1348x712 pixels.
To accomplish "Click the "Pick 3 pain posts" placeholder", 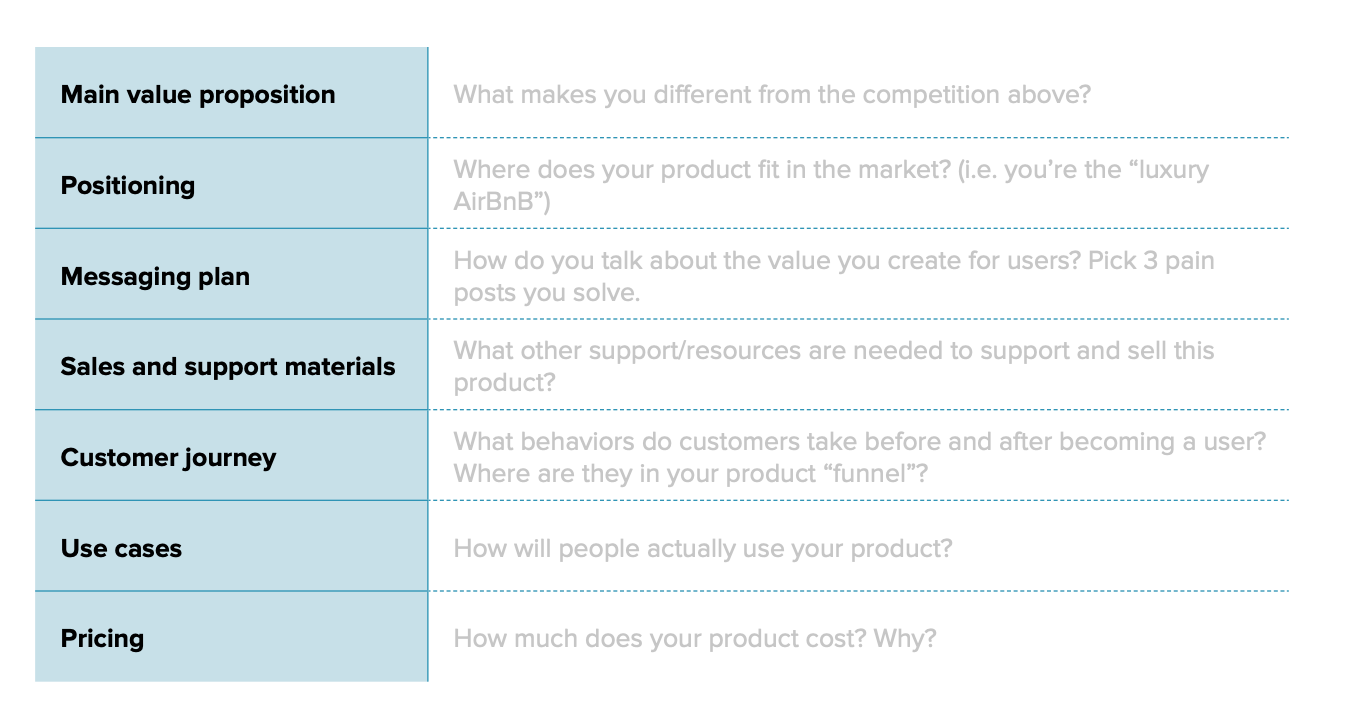I will click(834, 277).
